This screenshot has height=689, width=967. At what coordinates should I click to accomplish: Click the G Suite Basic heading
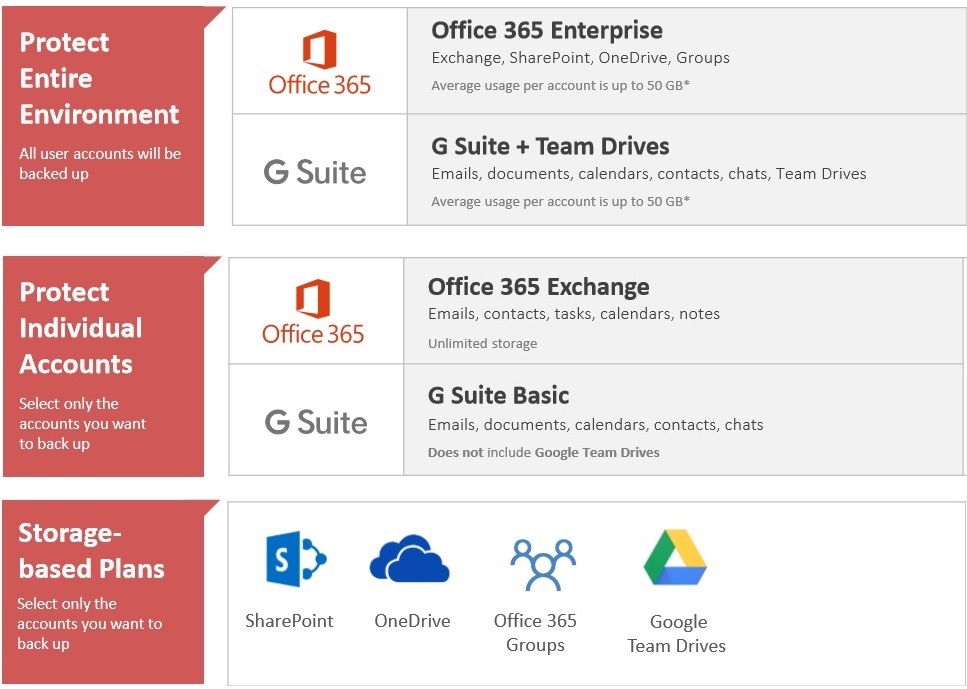click(498, 395)
